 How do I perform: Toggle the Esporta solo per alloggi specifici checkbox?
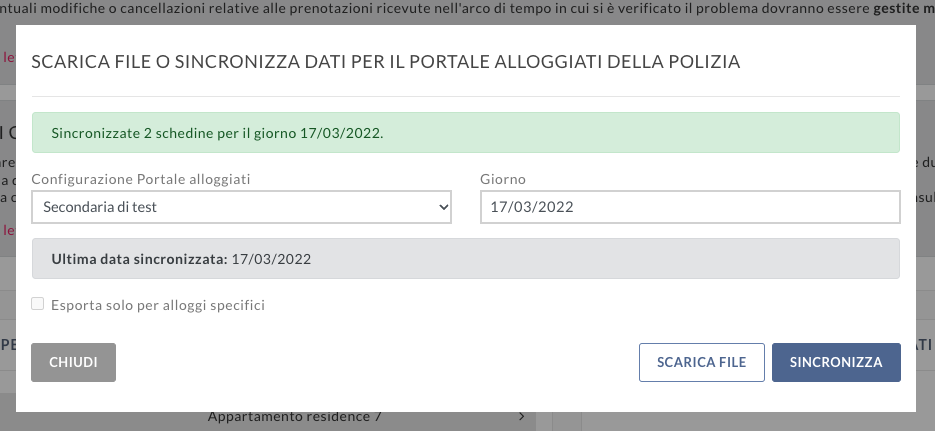tap(38, 304)
